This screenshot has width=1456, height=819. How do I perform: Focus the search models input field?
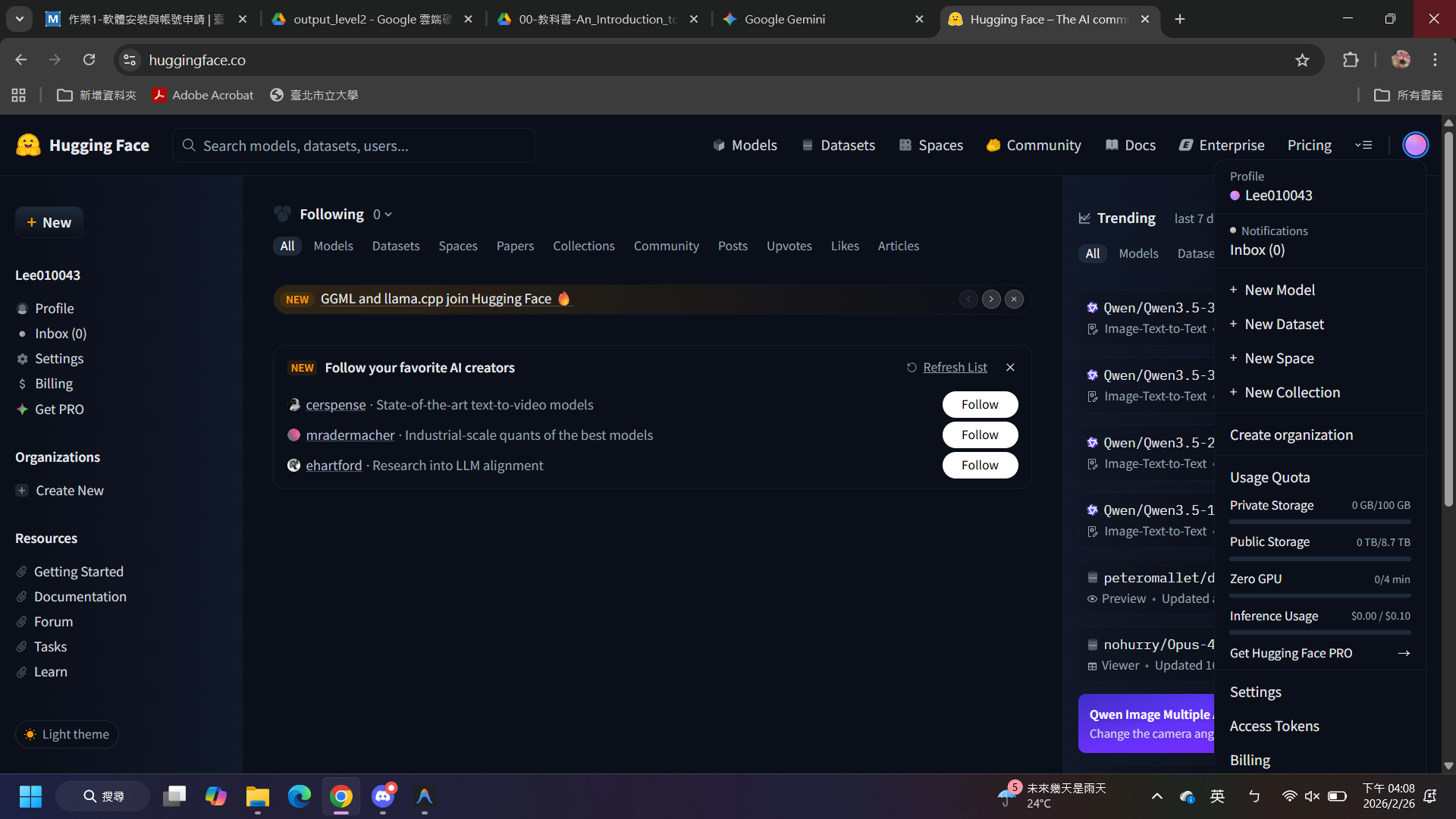pyautogui.click(x=354, y=145)
